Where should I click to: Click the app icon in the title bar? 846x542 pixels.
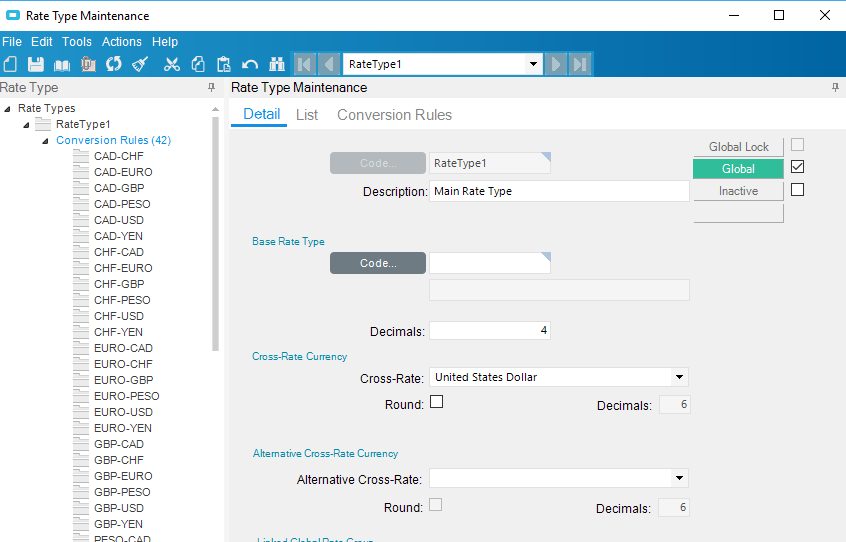(x=12, y=15)
